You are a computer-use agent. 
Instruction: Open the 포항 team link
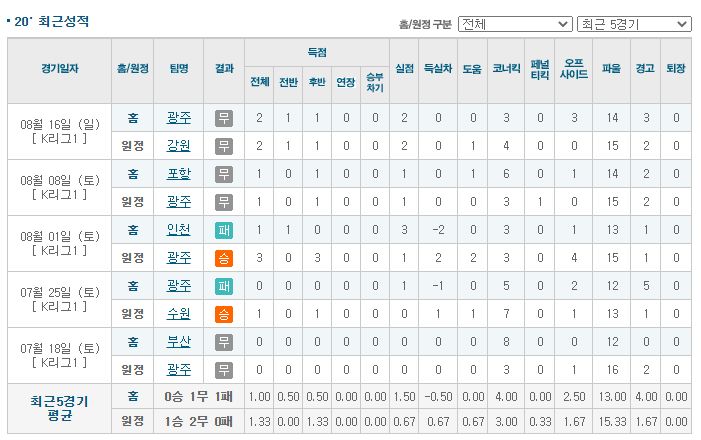pos(178,174)
